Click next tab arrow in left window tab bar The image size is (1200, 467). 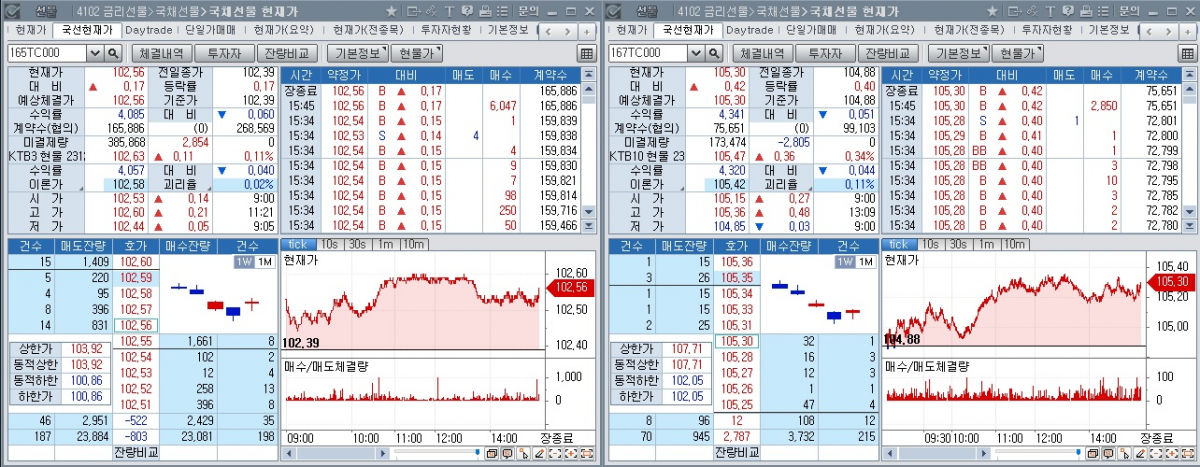567,31
